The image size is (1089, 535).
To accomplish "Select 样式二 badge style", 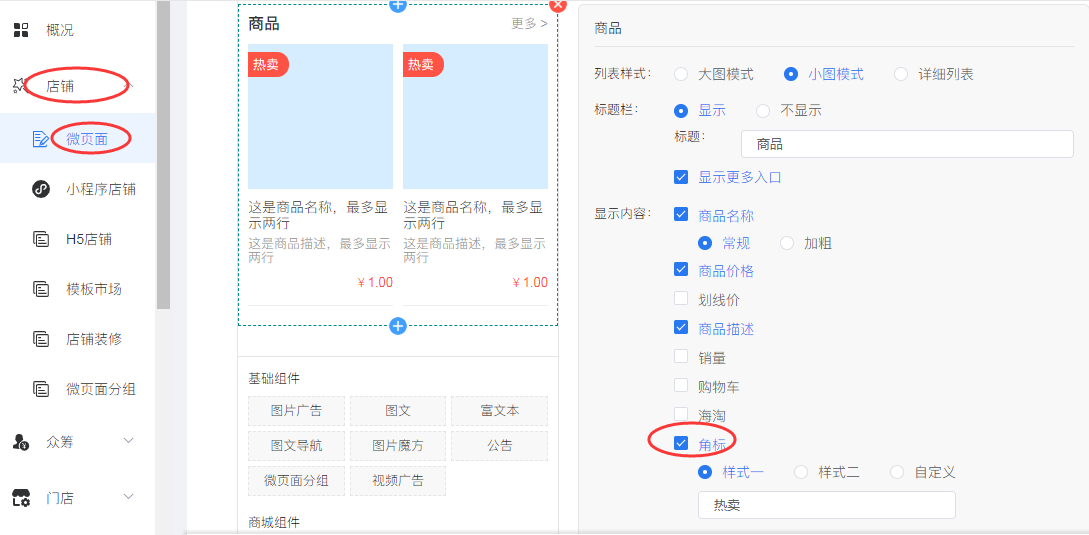I will [801, 472].
